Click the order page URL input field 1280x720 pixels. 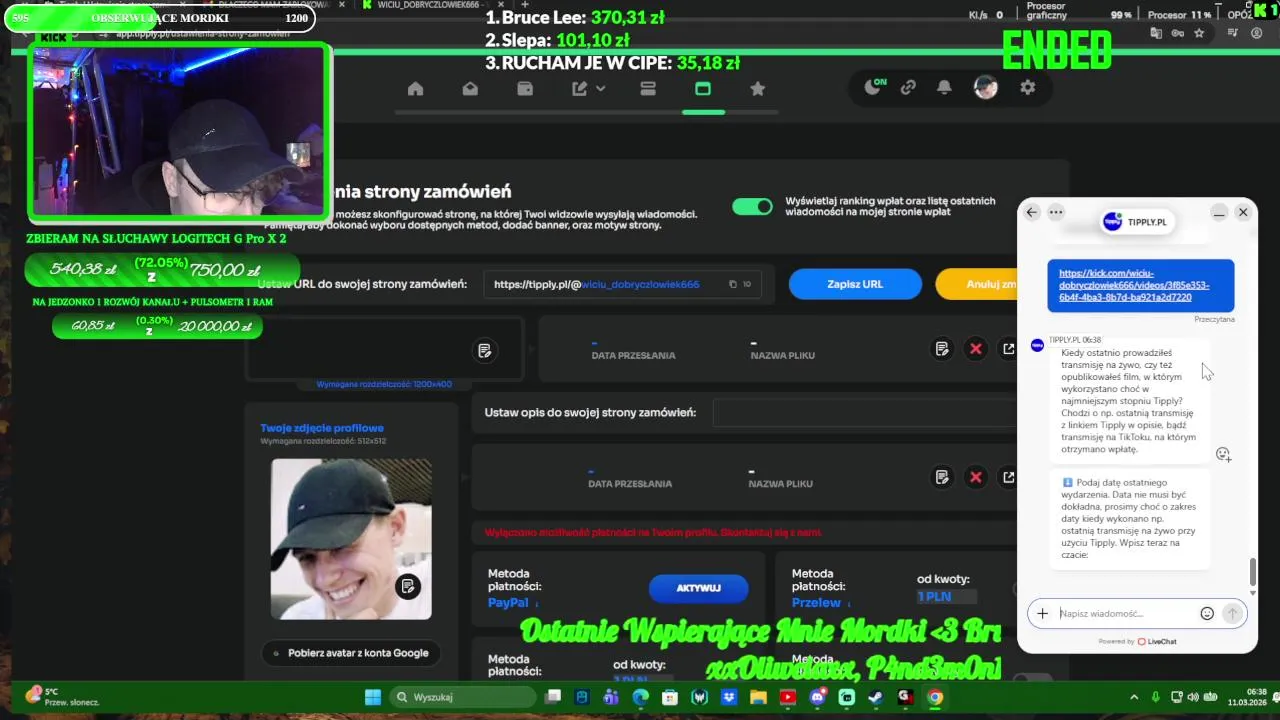point(622,284)
